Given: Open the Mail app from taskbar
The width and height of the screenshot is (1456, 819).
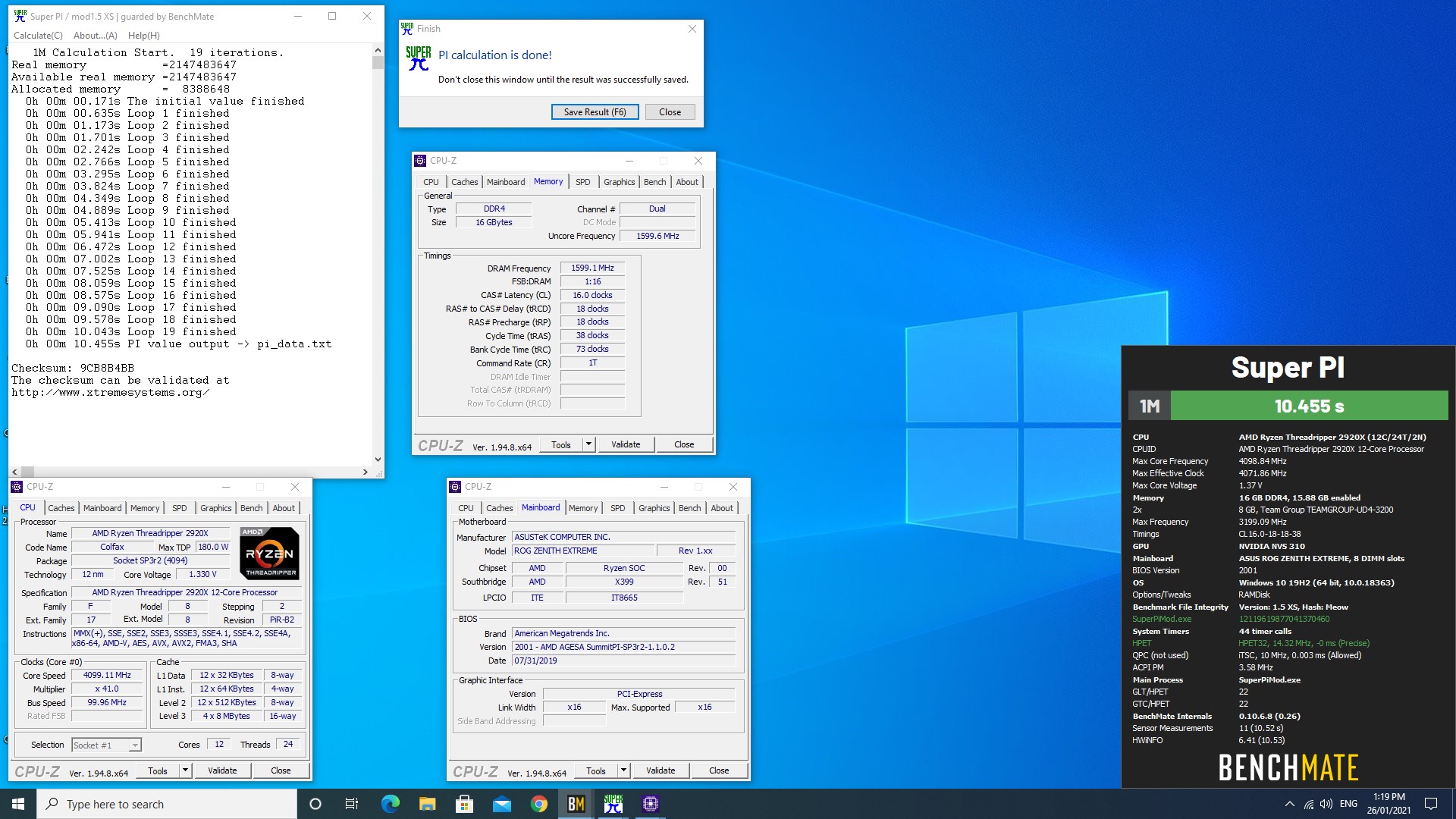Looking at the screenshot, I should [x=501, y=804].
